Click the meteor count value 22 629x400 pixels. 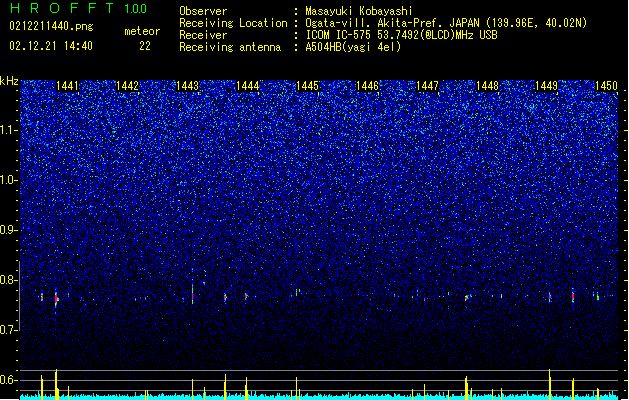click(x=145, y=46)
